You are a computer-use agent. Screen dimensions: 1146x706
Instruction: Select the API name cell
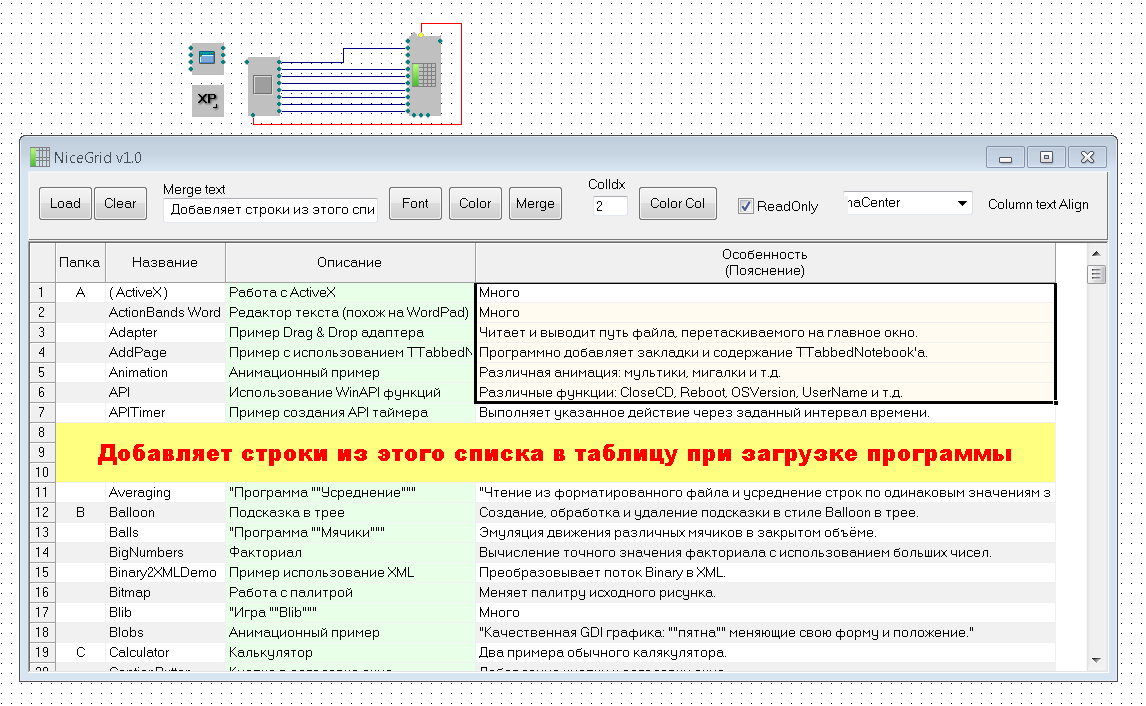[x=165, y=392]
